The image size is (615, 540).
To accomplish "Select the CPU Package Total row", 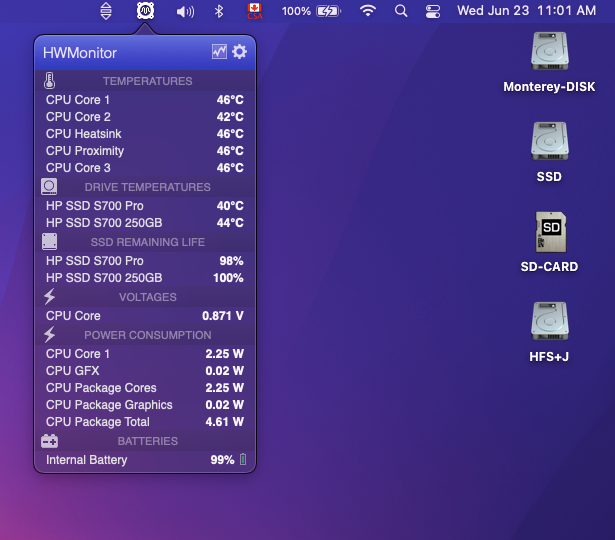I will pyautogui.click(x=145, y=422).
